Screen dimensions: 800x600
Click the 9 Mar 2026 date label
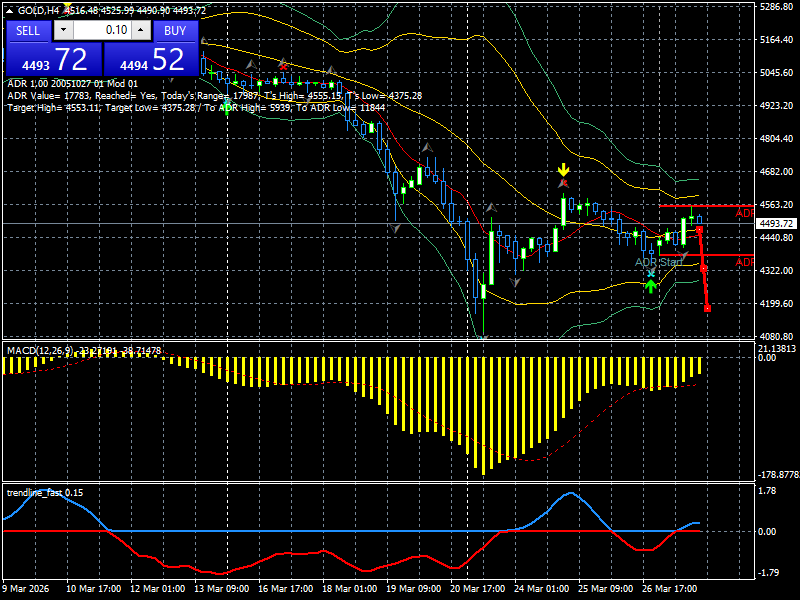pyautogui.click(x=26, y=589)
